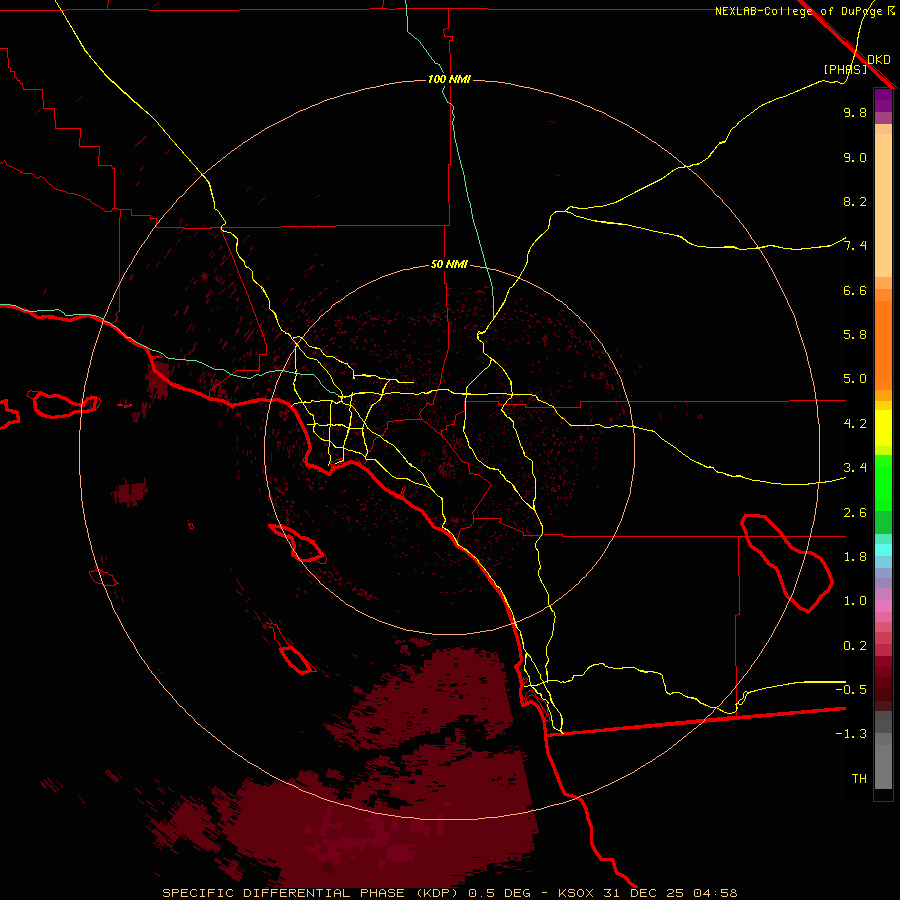The width and height of the screenshot is (900, 900).
Task: Click the 3.4 scale value
Action: coord(855,468)
